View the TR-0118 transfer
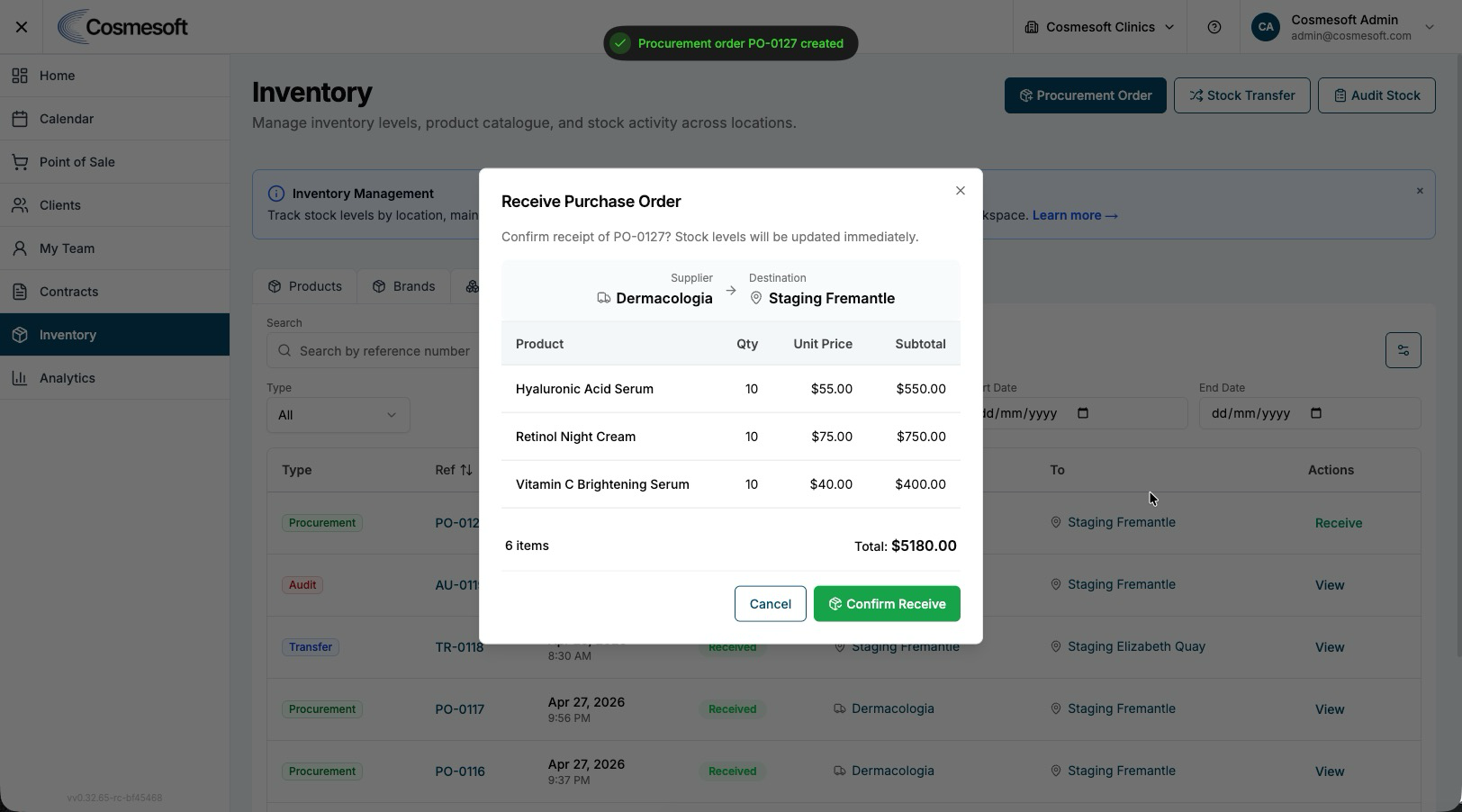This screenshot has height=812, width=1462. (1330, 647)
